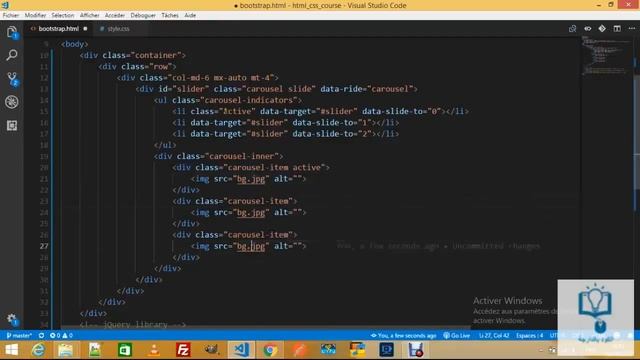Open the Python icon in taskbar
The height and width of the screenshot is (360, 640).
357,350
